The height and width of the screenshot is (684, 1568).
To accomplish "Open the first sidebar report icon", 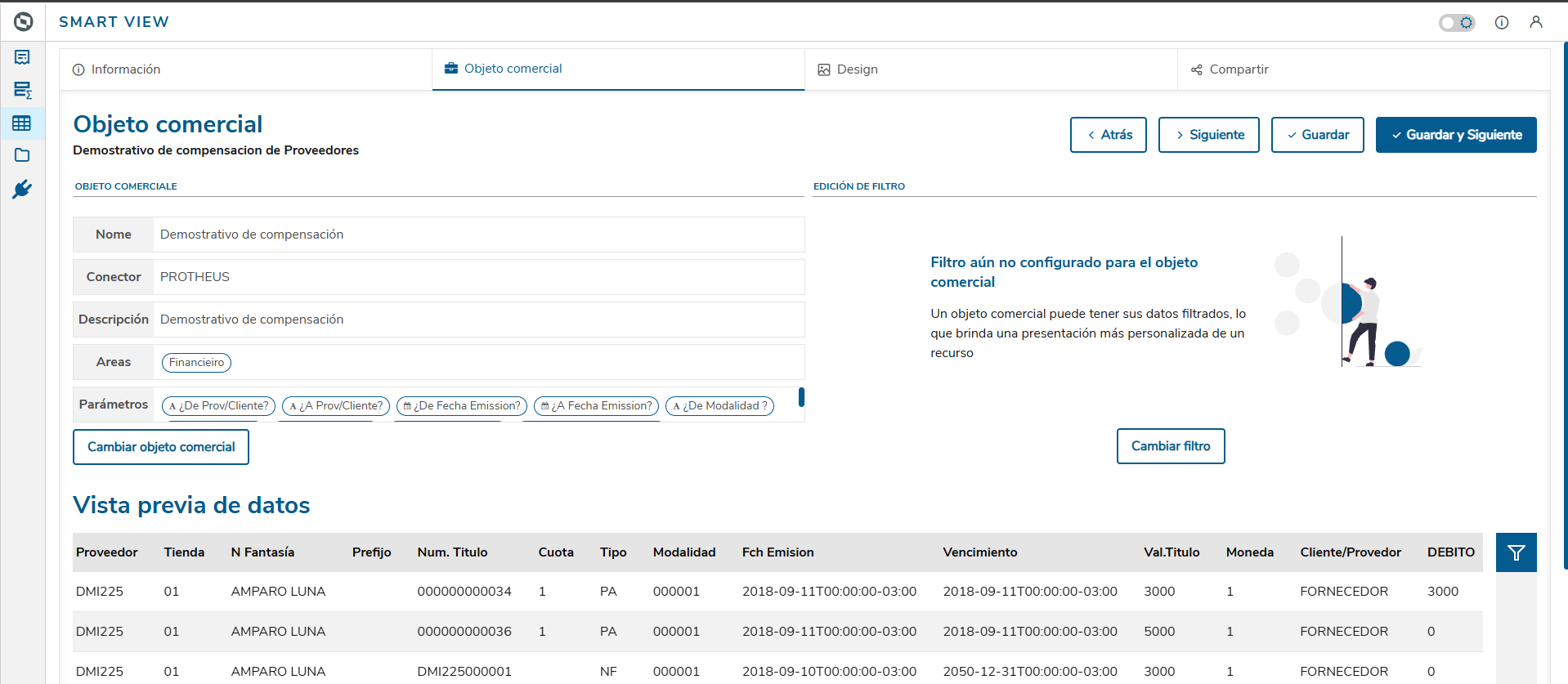I will [x=22, y=57].
